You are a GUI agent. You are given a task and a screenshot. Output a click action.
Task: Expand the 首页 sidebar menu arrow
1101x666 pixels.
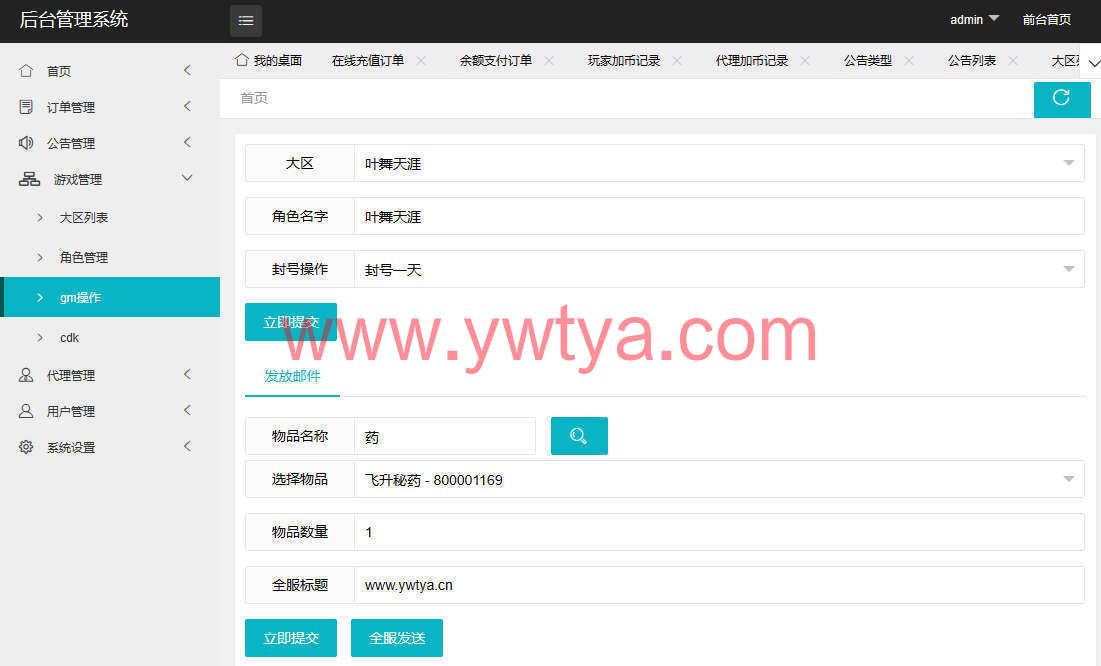[187, 70]
